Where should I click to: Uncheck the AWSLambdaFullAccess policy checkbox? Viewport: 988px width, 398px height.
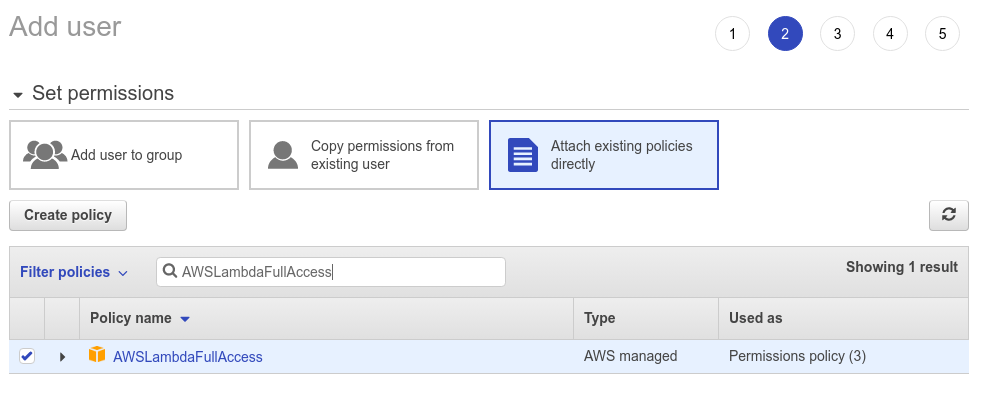pyautogui.click(x=26, y=356)
